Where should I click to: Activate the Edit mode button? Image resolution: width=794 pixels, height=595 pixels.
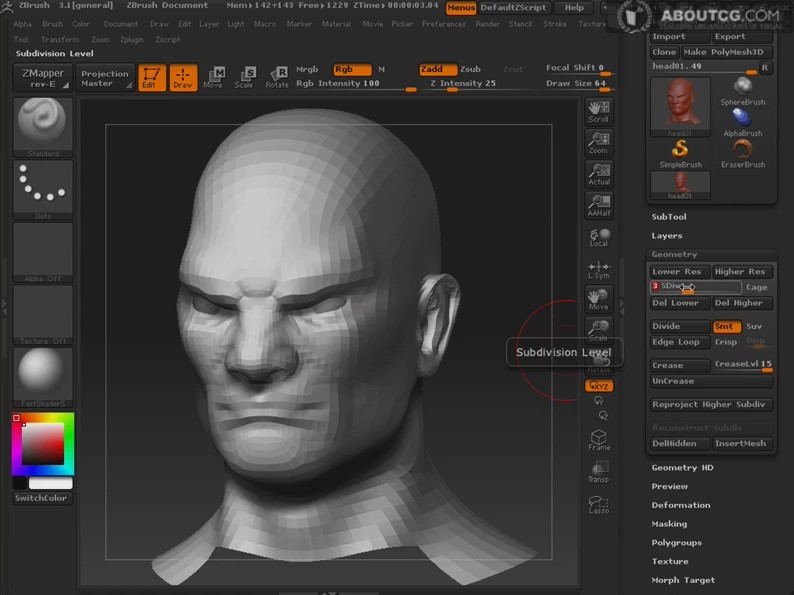point(151,77)
